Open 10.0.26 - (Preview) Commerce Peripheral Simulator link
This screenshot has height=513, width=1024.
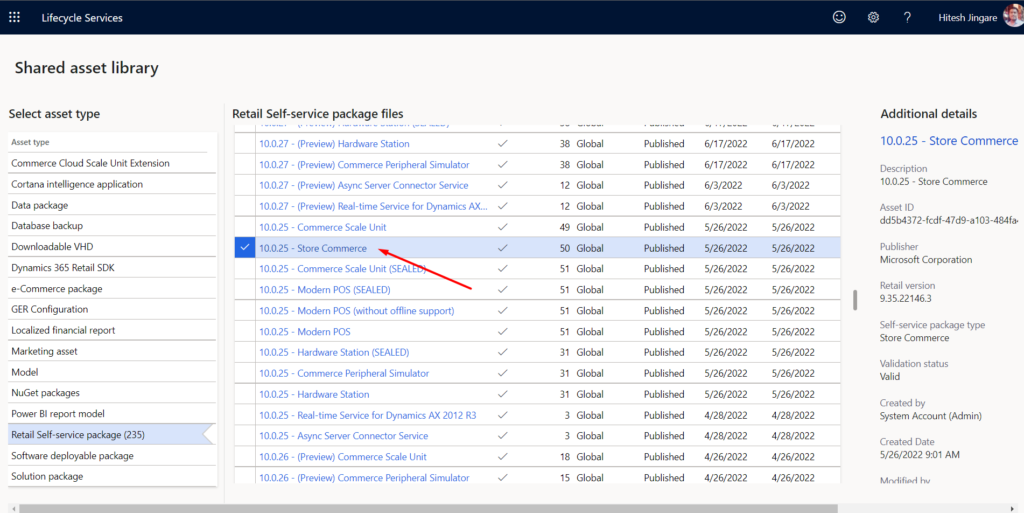pyautogui.click(x=364, y=478)
